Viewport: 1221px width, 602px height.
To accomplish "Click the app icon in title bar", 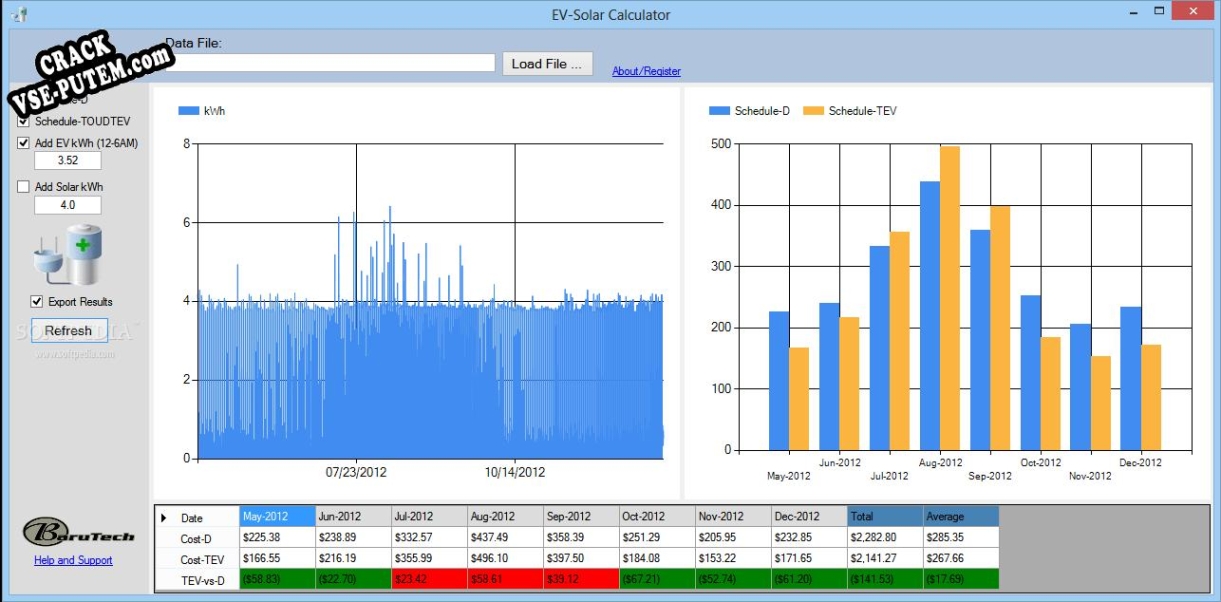I will coord(19,14).
